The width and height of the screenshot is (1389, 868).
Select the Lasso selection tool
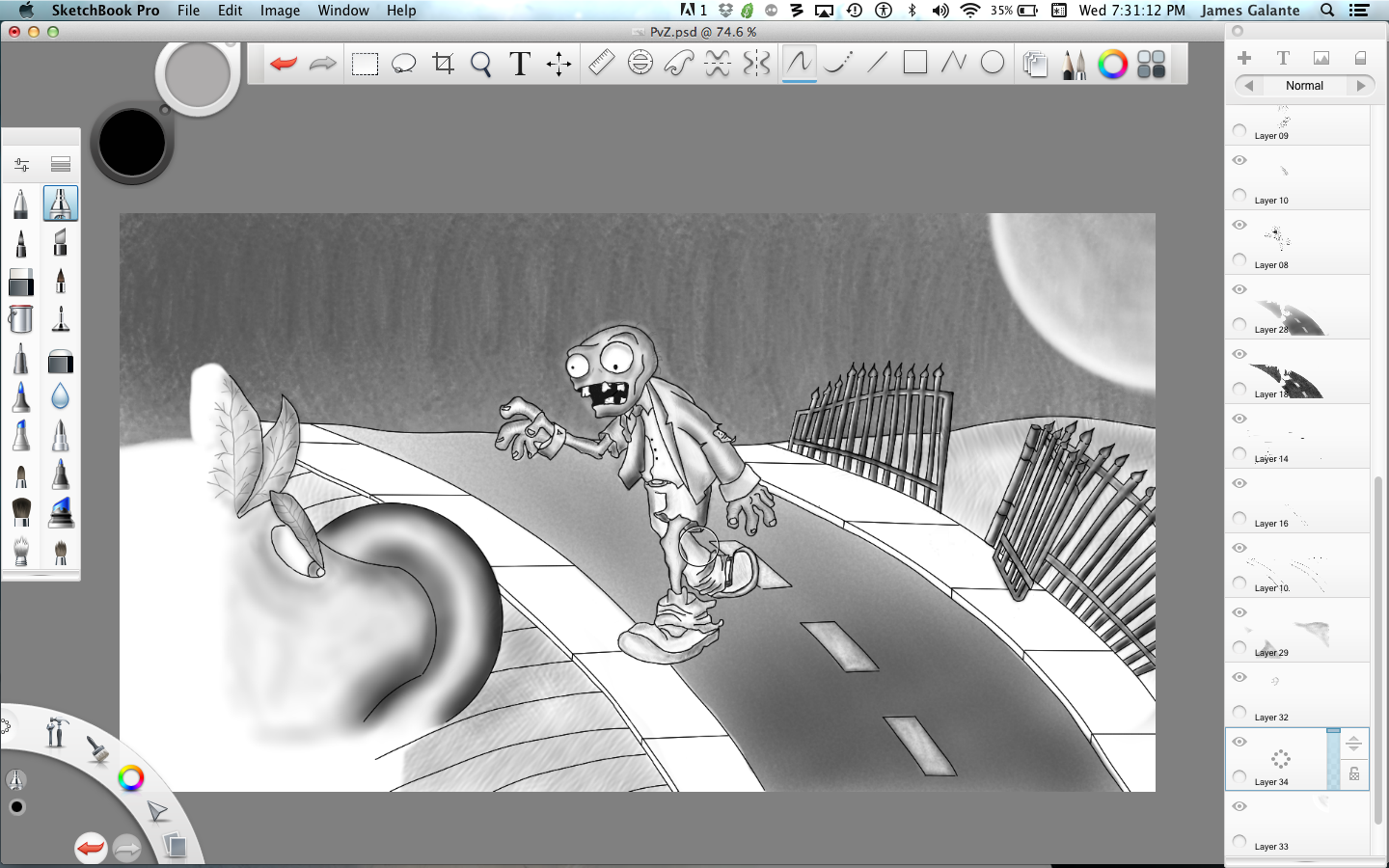(x=403, y=65)
